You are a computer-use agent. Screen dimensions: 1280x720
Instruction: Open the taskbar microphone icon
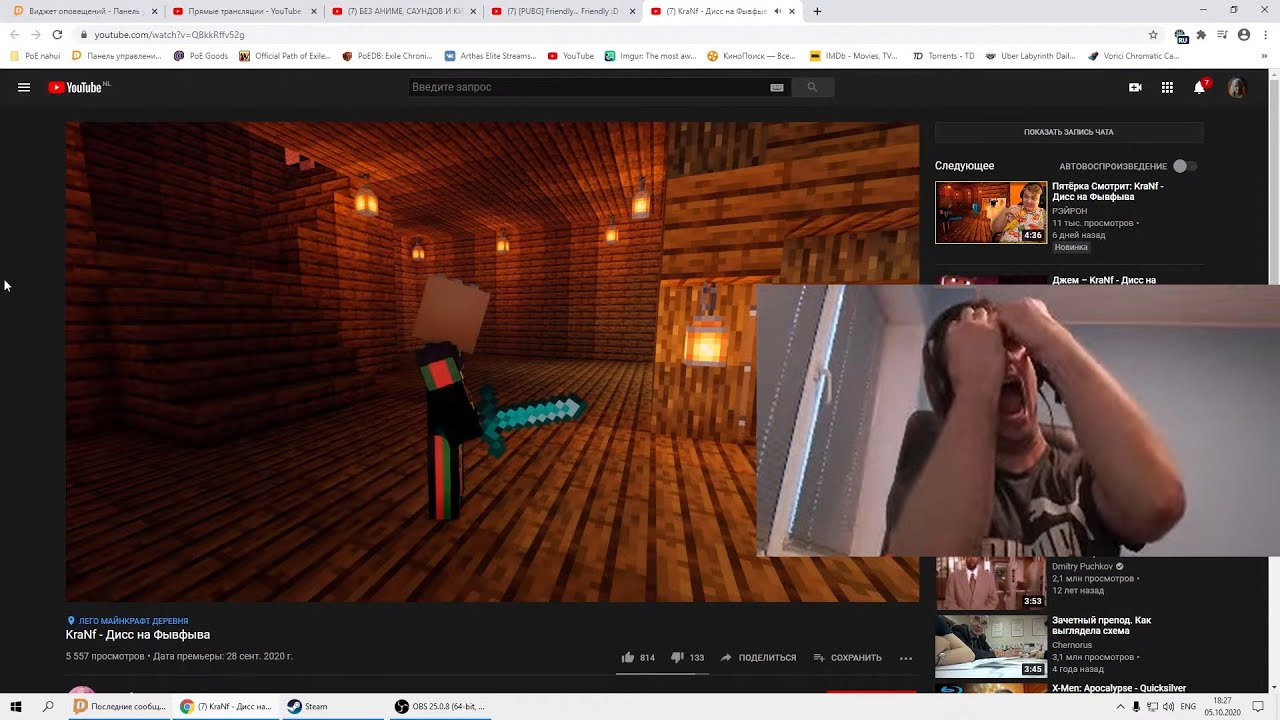(x=1136, y=706)
